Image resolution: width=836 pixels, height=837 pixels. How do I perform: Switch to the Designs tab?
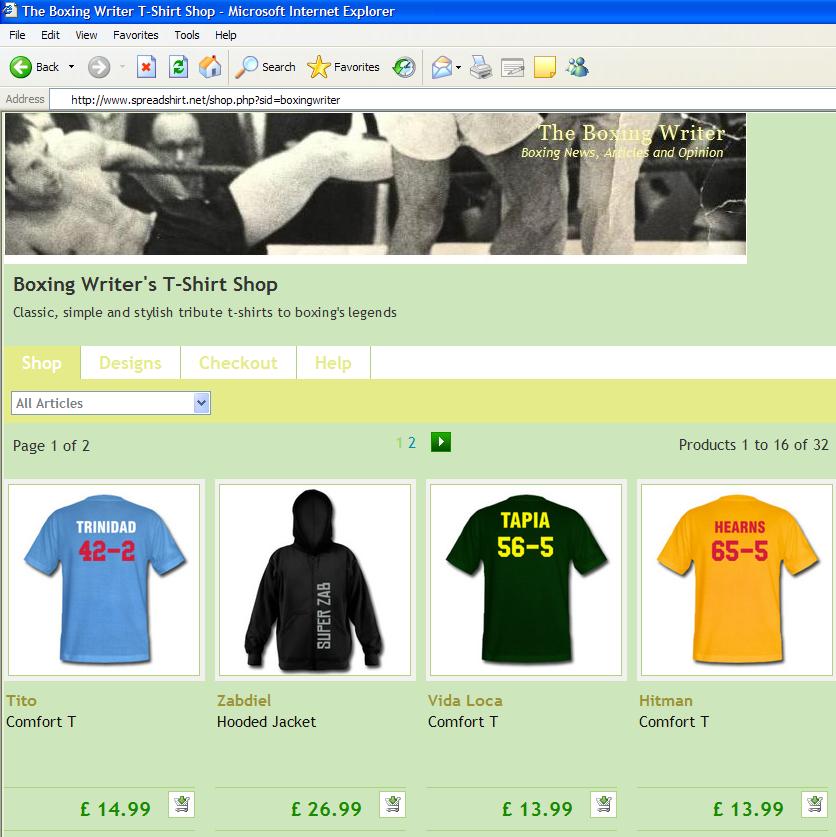pyautogui.click(x=129, y=363)
